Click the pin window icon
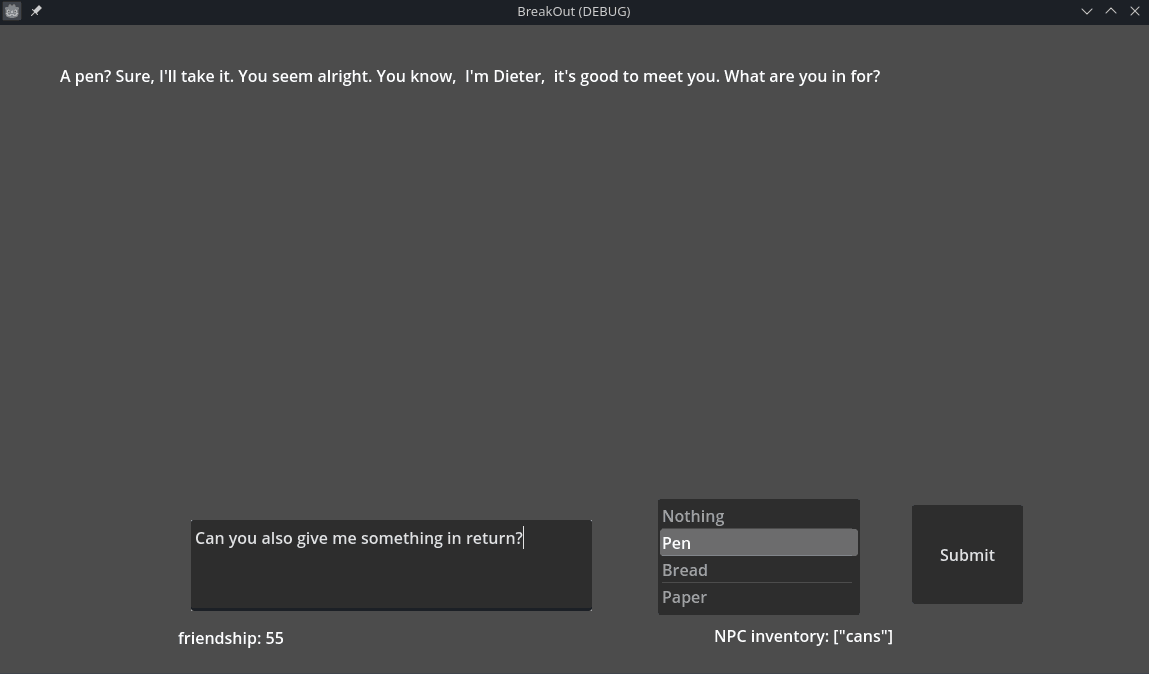 click(36, 11)
